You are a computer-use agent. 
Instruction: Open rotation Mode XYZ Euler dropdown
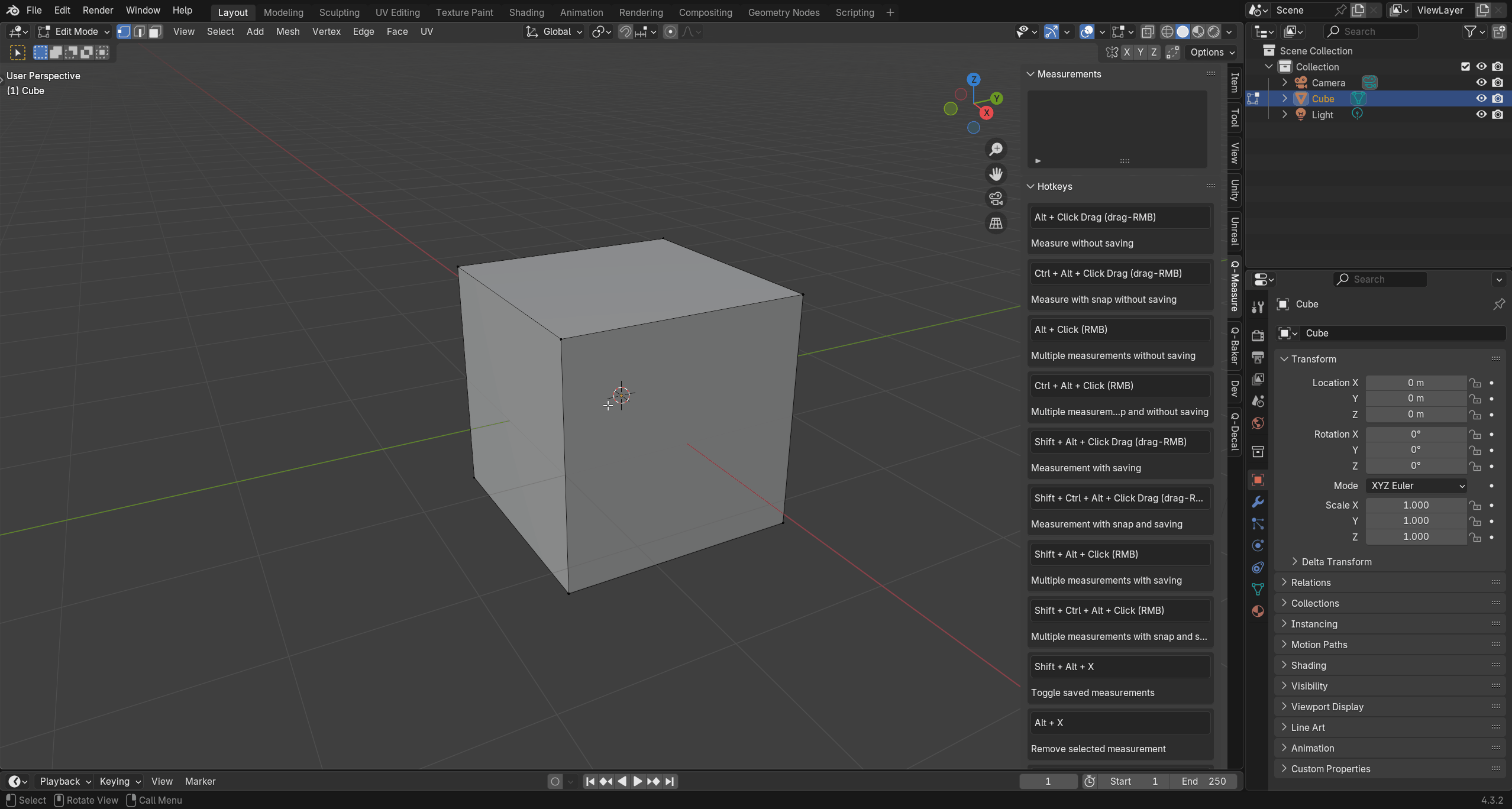click(1417, 486)
